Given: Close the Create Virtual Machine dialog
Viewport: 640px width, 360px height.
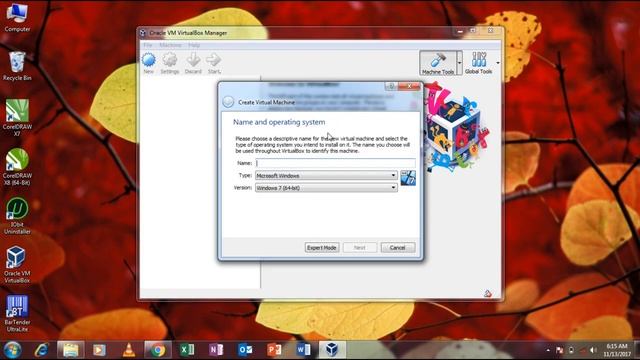Looking at the screenshot, I should 409,86.
